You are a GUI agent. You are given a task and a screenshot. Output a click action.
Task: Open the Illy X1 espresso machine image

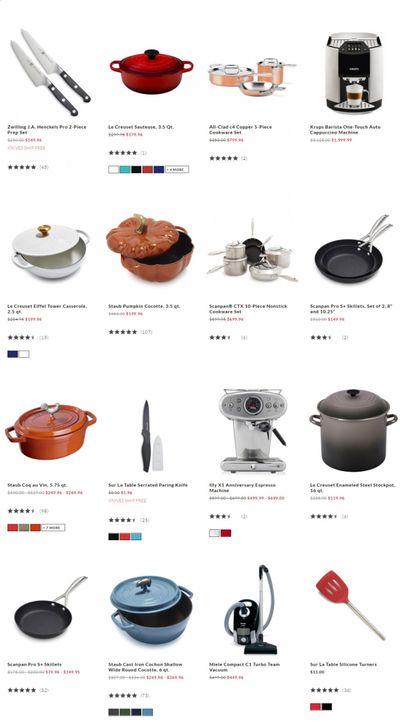coord(253,431)
